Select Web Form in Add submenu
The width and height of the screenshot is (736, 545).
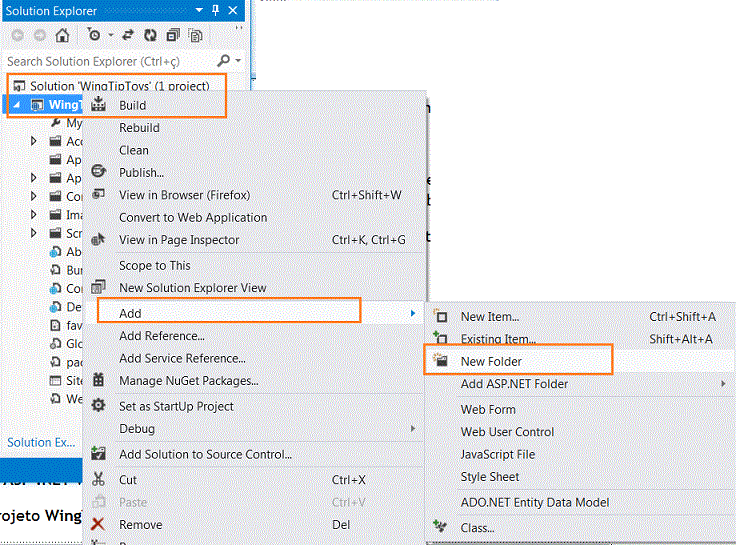[488, 410]
